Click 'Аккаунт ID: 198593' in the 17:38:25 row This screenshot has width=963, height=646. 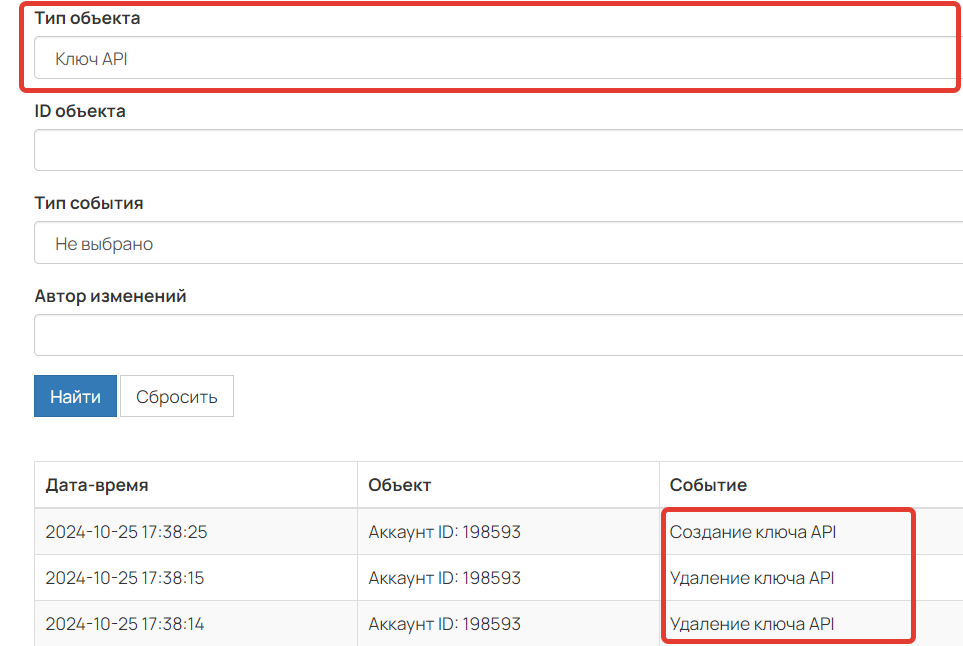pos(445,532)
